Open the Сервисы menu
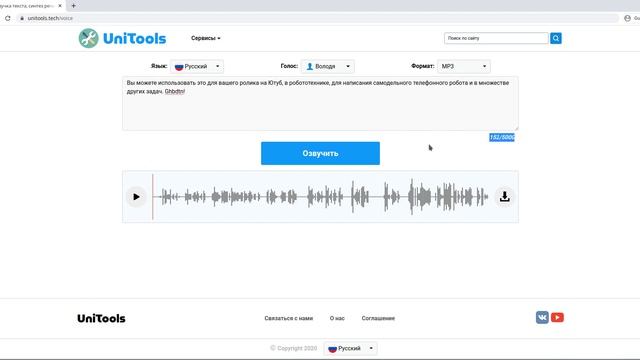The height and width of the screenshot is (360, 640). tap(206, 38)
